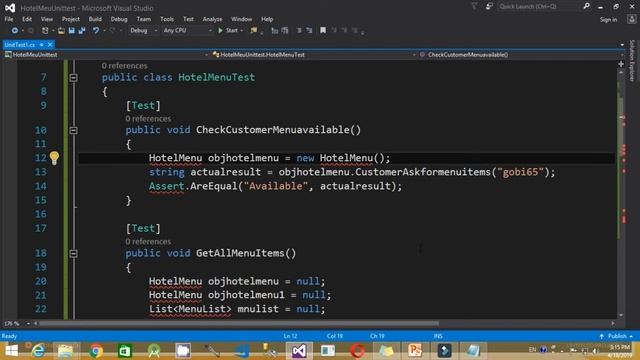The height and width of the screenshot is (360, 640).
Task: Open Internet Explorer from the taskbar
Action: (38, 351)
